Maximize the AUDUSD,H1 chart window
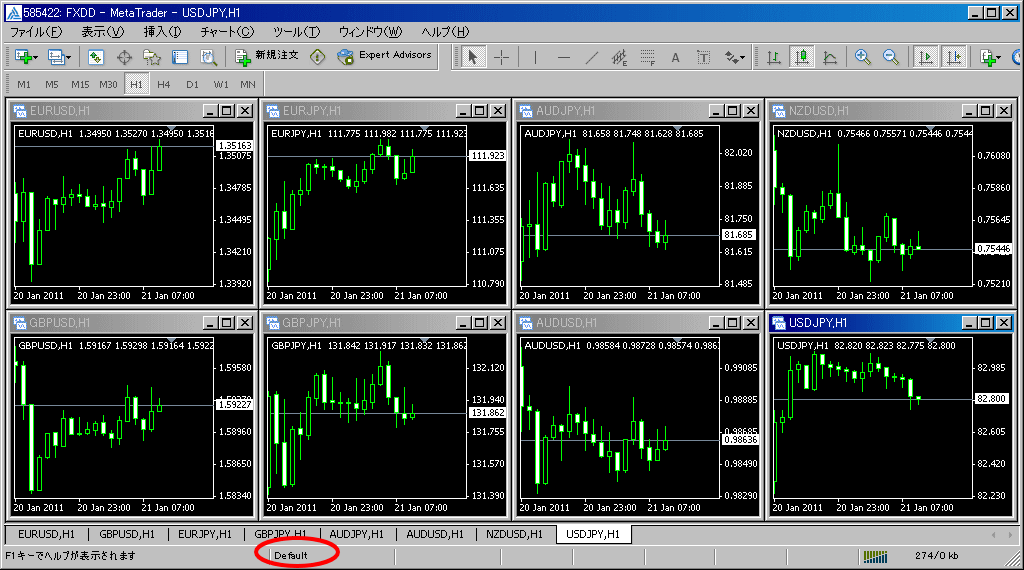Image resolution: width=1024 pixels, height=570 pixels. (733, 323)
